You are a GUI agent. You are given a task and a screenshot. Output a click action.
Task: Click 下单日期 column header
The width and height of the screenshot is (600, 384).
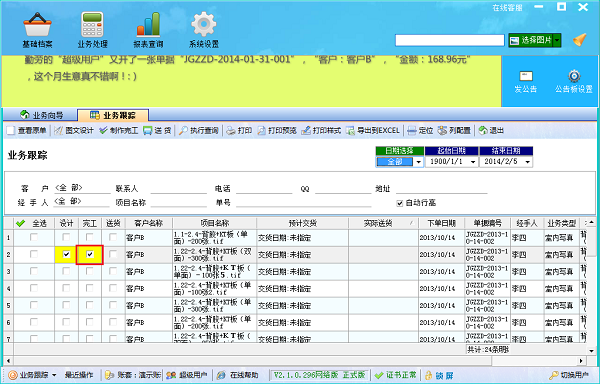pyautogui.click(x=442, y=223)
